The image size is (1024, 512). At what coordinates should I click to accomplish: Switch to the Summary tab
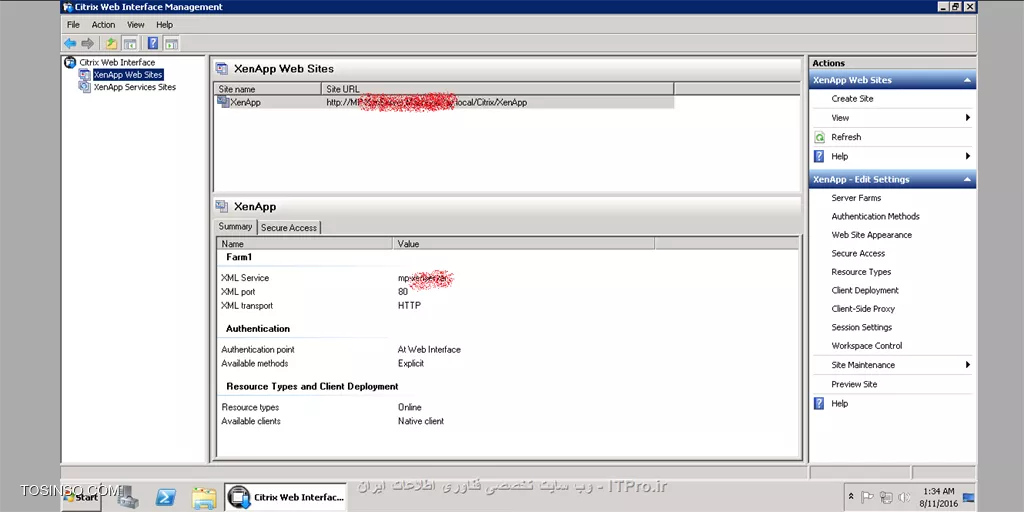click(235, 227)
